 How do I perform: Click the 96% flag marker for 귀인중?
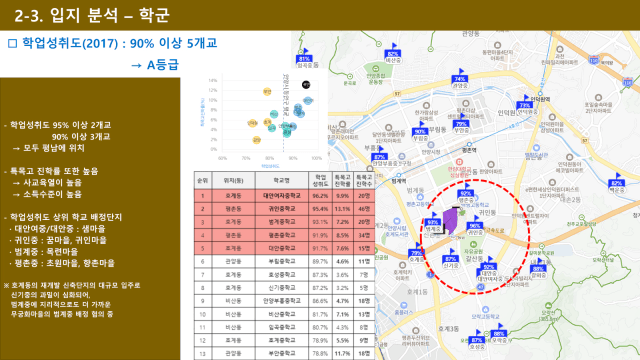(475, 224)
